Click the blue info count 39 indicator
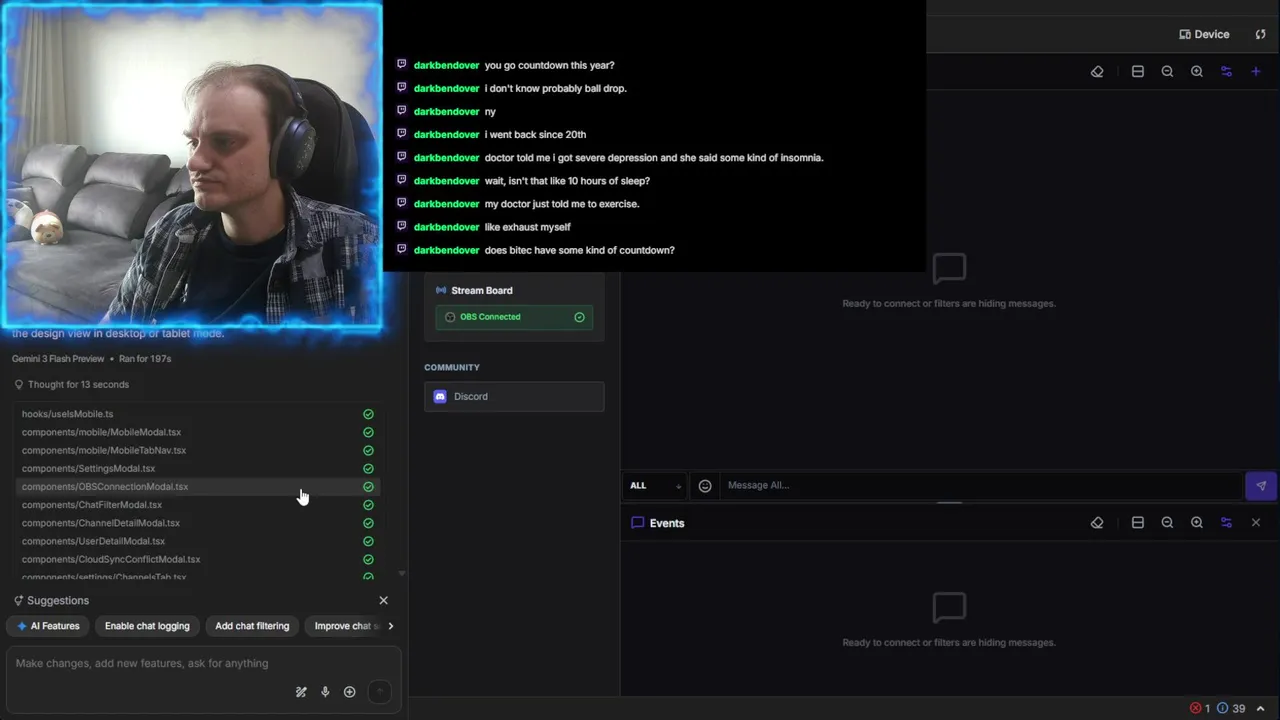 pyautogui.click(x=1231, y=708)
